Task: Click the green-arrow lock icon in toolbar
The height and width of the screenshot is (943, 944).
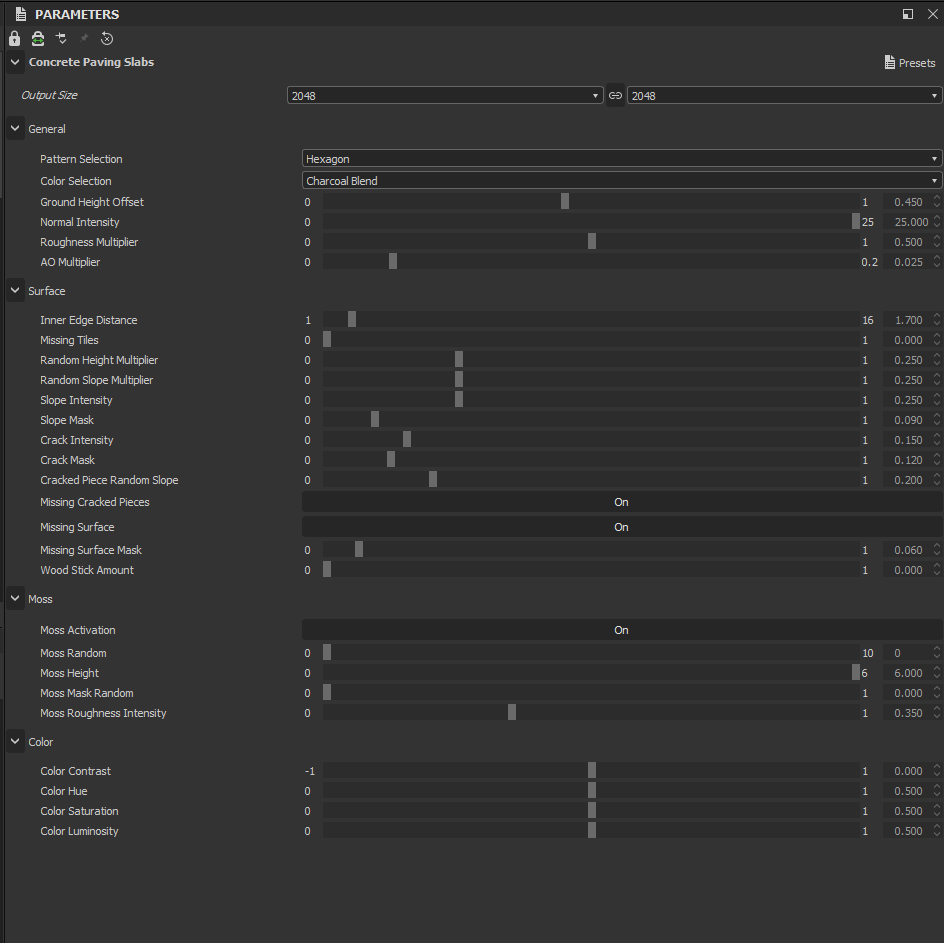Action: 38,39
